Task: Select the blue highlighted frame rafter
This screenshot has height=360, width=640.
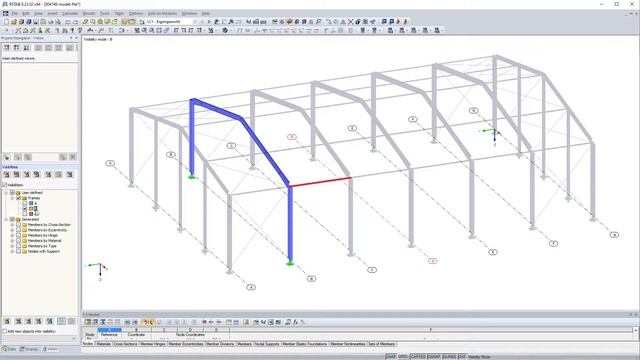Action: [x=265, y=152]
